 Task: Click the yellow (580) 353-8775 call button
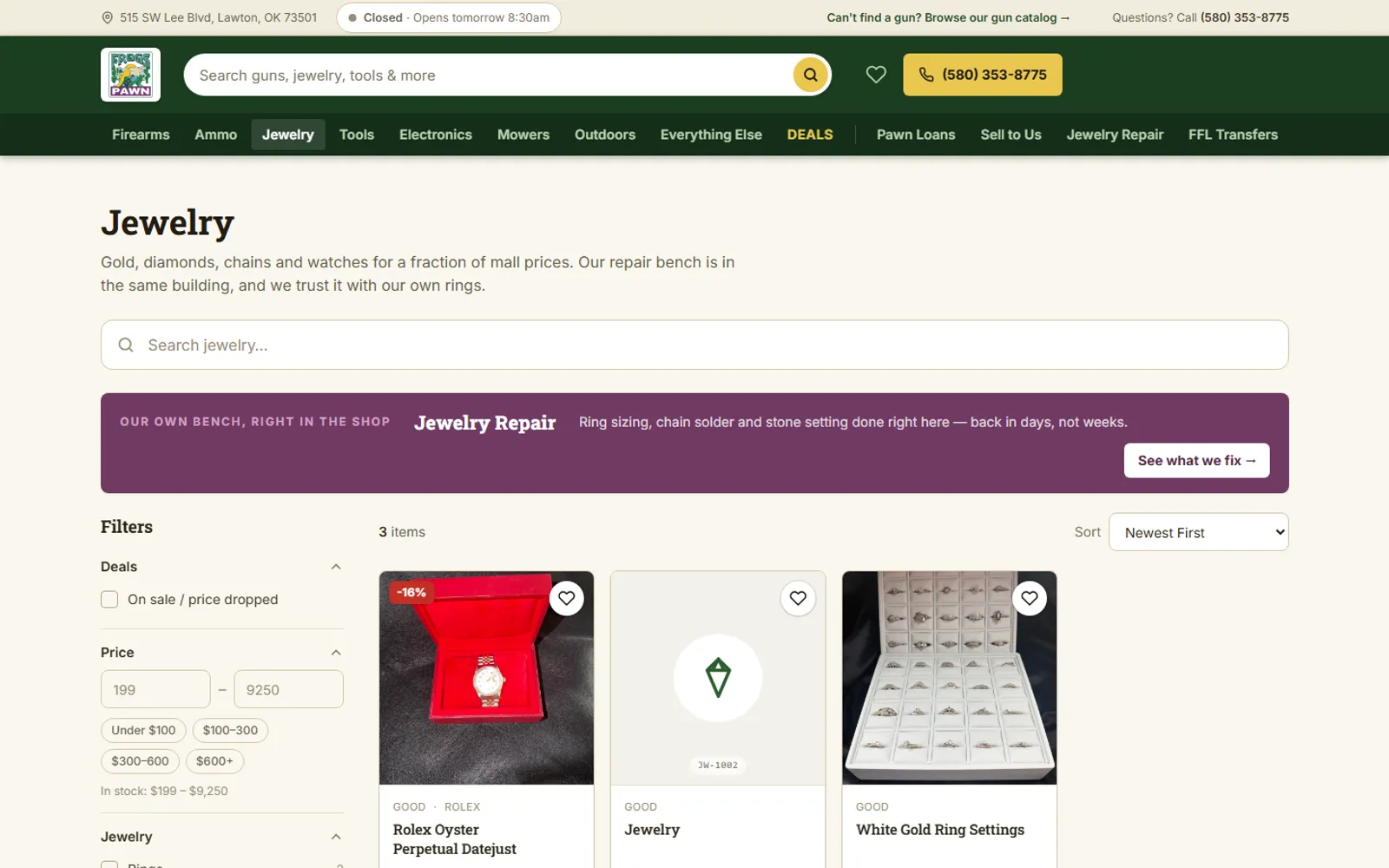(983, 75)
